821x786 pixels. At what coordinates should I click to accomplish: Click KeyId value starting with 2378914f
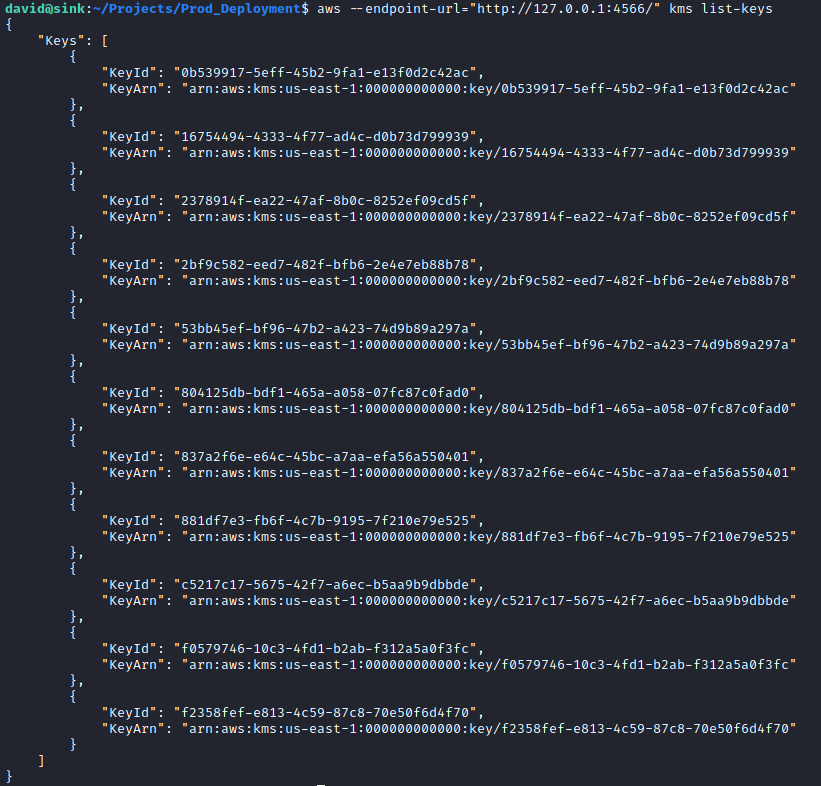coord(329,200)
